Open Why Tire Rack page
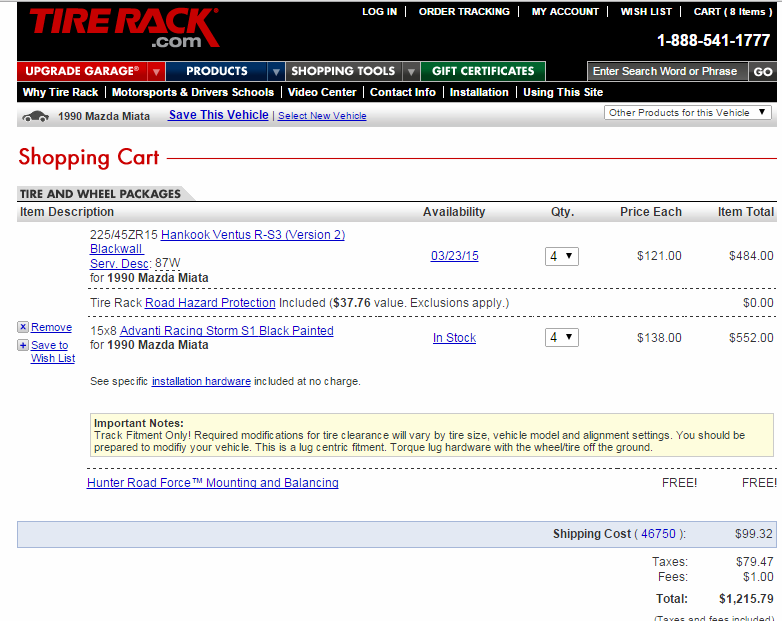Screen dimensions: 782x621 (61, 92)
